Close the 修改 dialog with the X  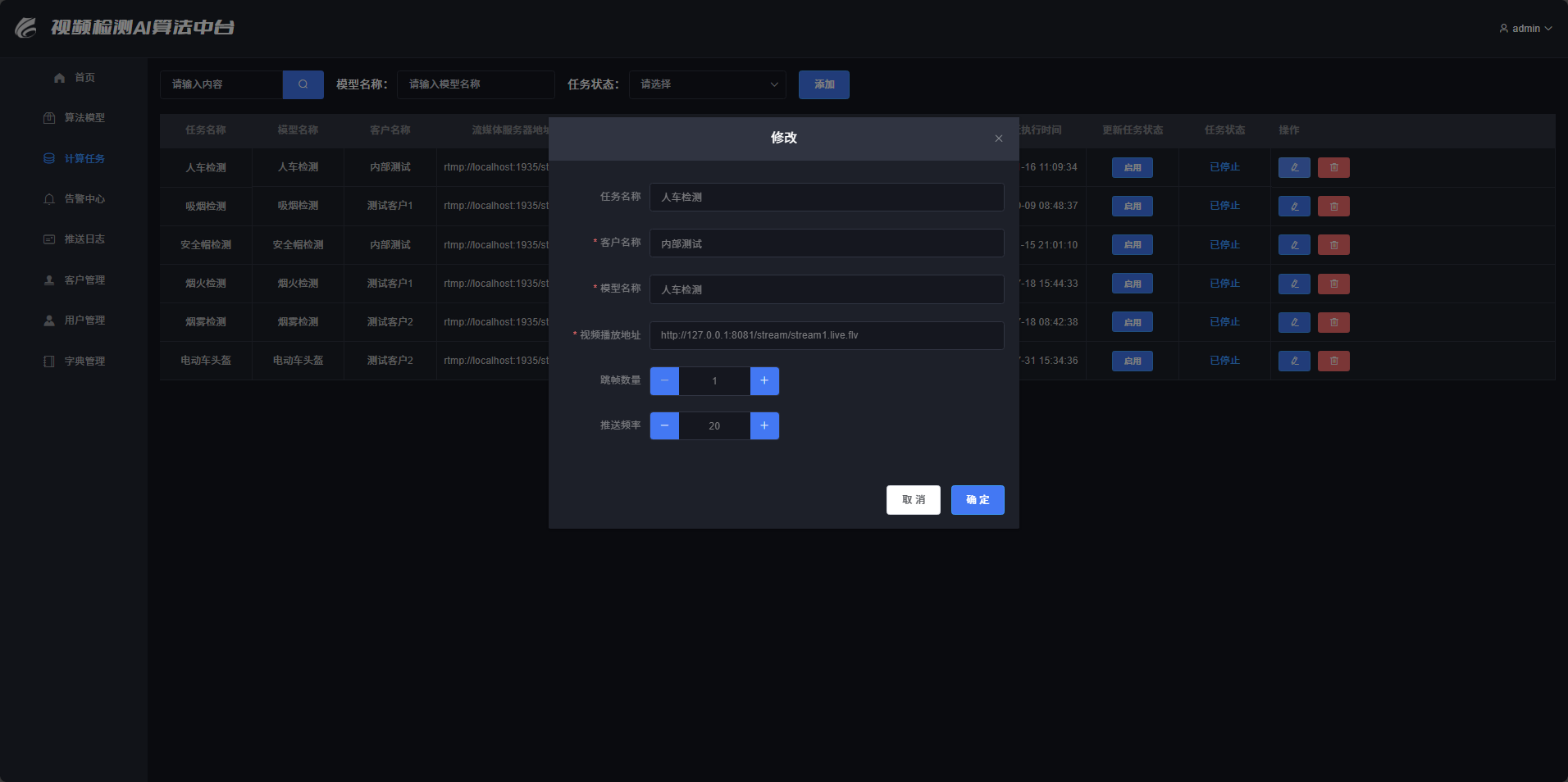pos(998,138)
